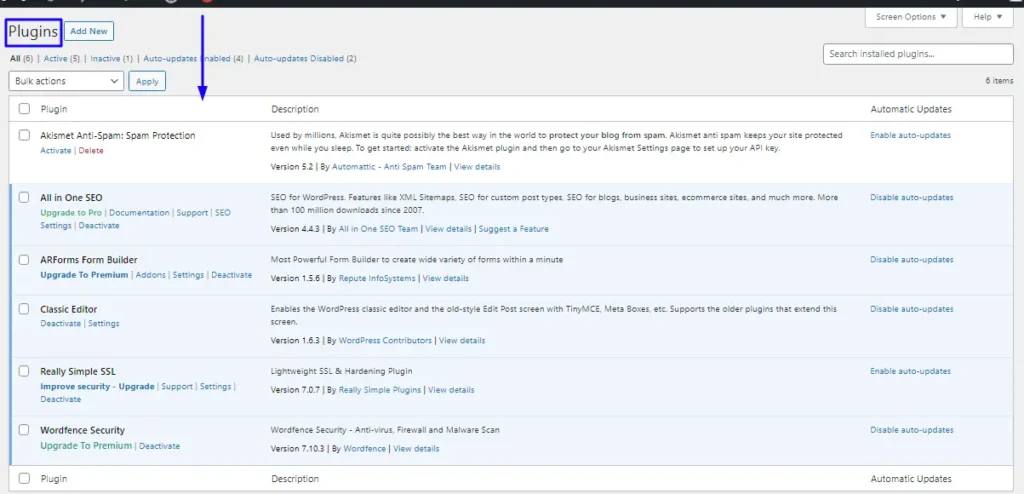The image size is (1024, 494).
Task: Click the Suggest a Feature link
Action: tap(514, 229)
